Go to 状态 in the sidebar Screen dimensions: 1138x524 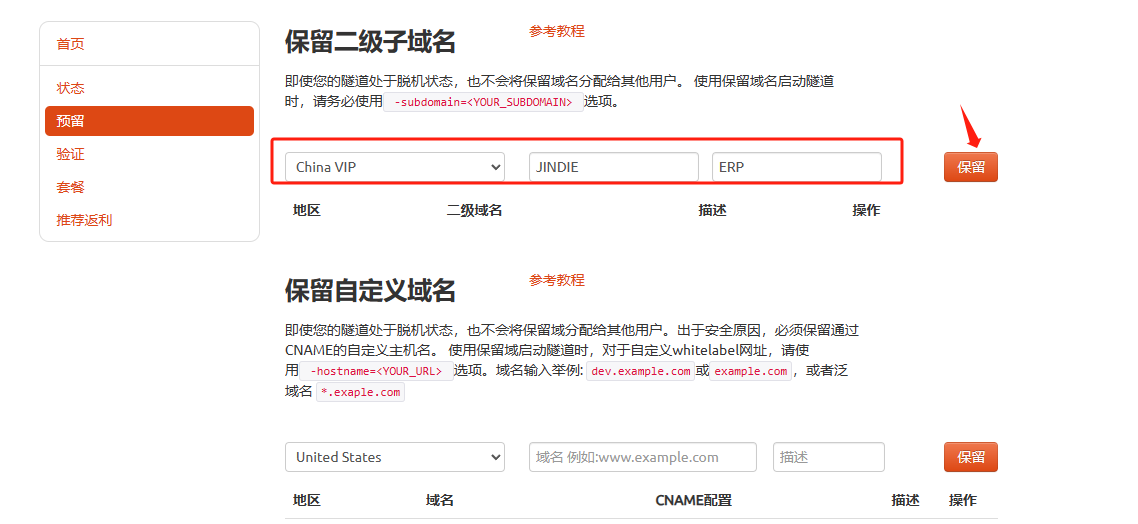[x=70, y=89]
